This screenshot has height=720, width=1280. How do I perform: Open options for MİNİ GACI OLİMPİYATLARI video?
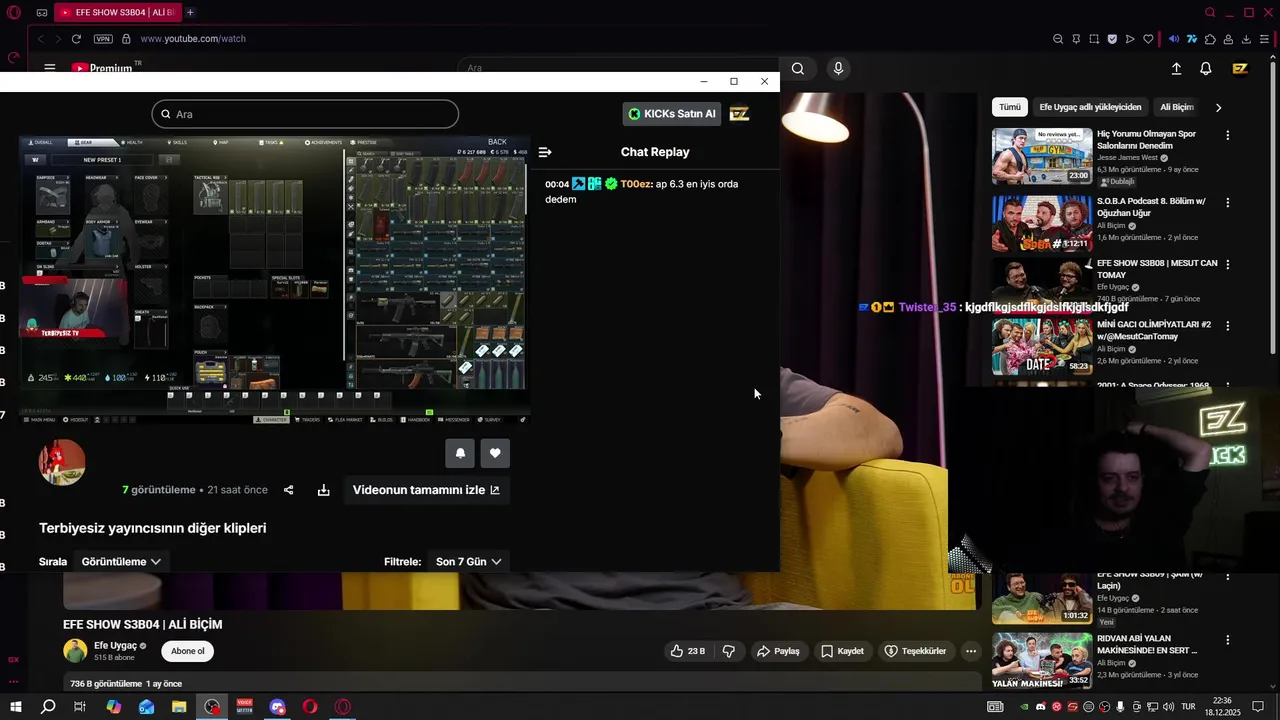pos(1228,326)
